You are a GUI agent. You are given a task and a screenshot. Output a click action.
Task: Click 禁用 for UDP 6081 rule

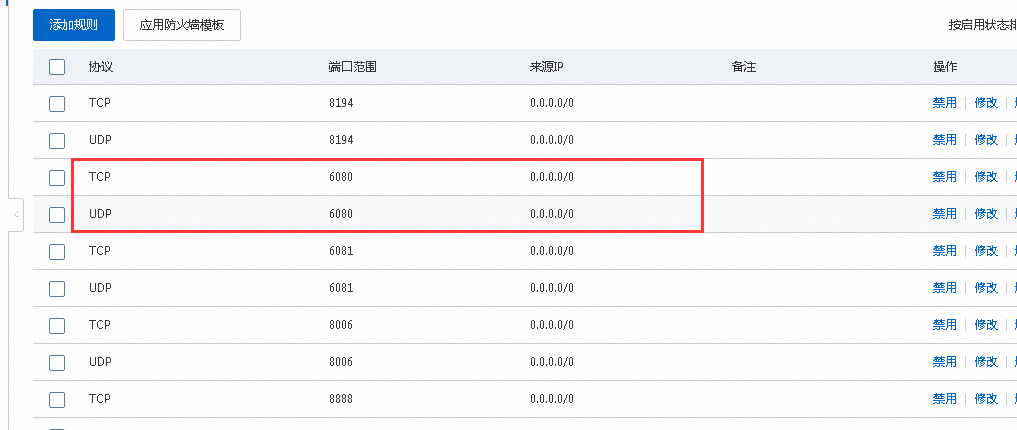944,288
